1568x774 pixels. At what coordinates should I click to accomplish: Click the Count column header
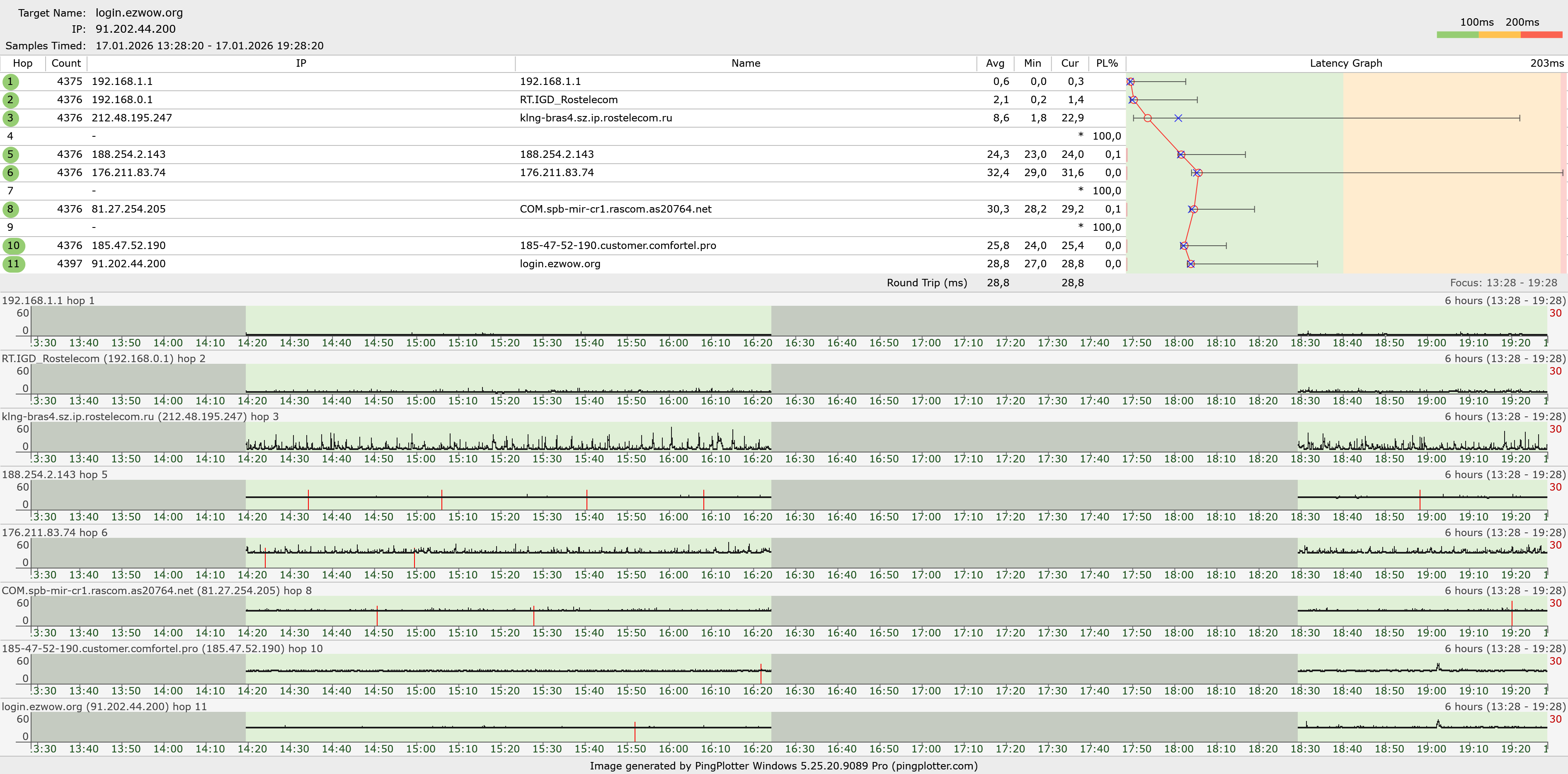(x=66, y=63)
